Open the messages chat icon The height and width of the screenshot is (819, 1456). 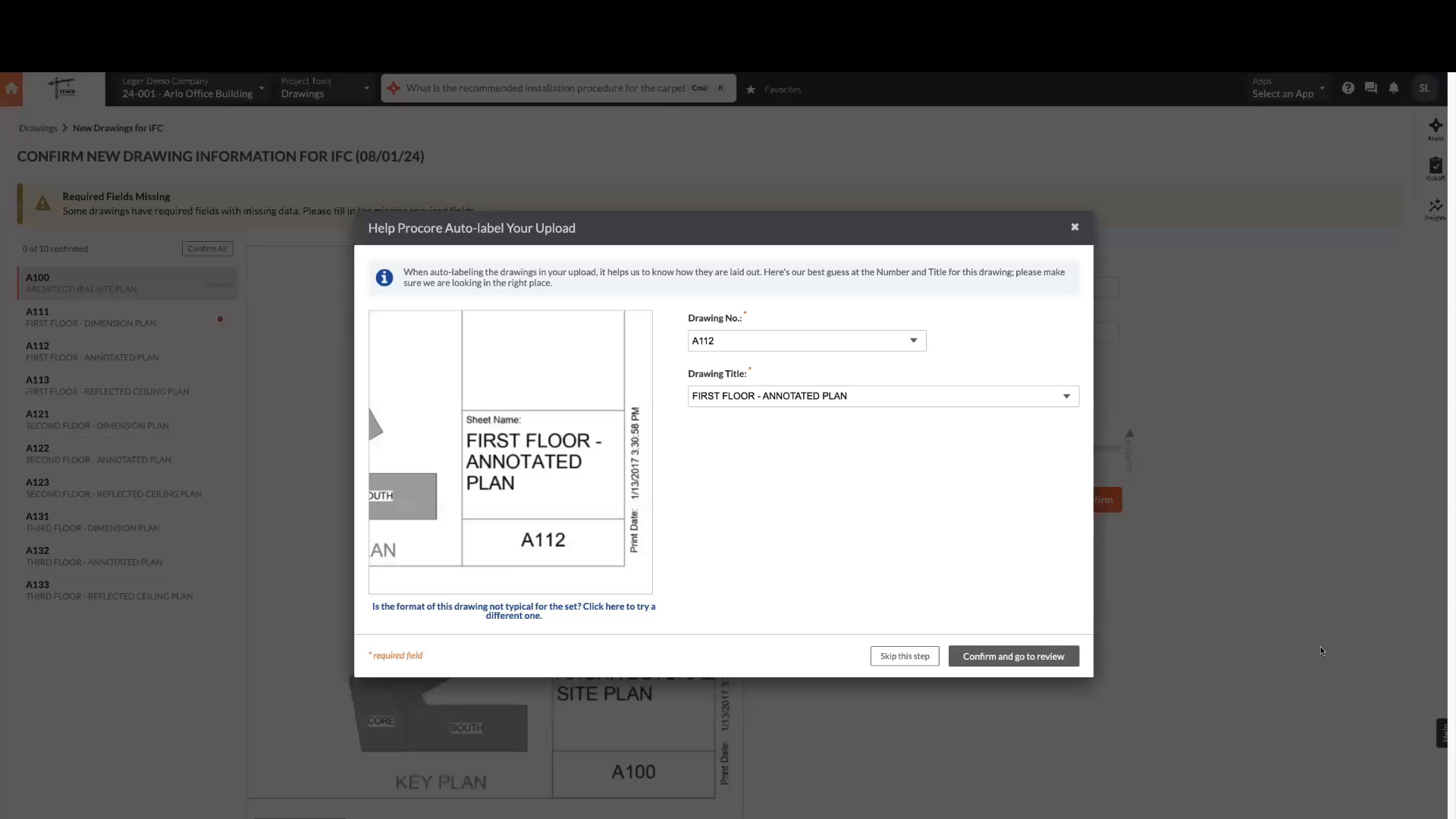(1371, 88)
